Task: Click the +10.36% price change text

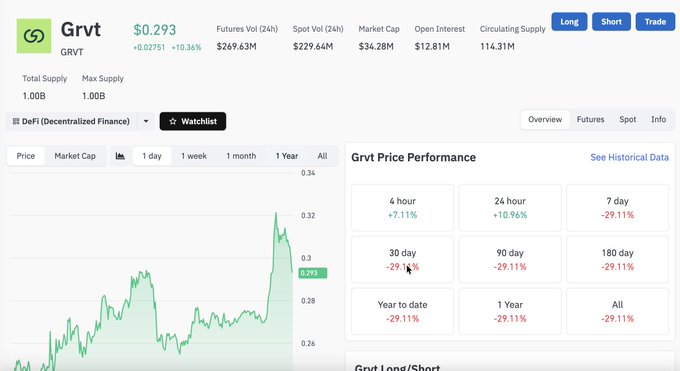Action: tap(186, 48)
